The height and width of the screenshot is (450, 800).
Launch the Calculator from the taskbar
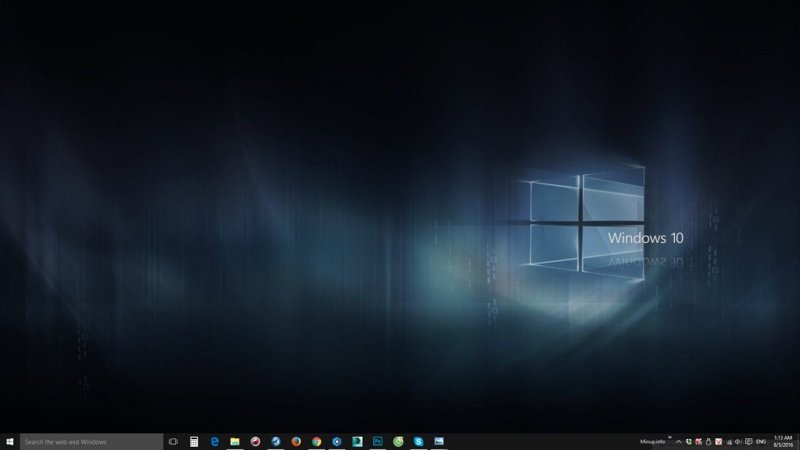tap(194, 442)
